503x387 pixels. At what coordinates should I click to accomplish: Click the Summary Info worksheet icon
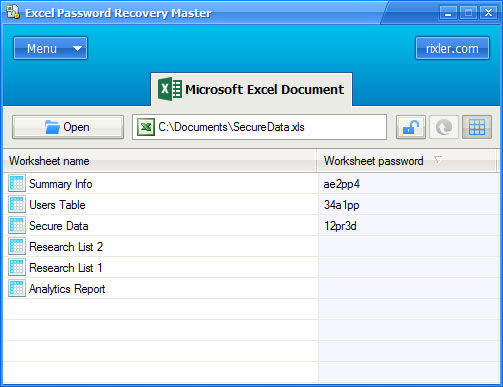[17, 184]
